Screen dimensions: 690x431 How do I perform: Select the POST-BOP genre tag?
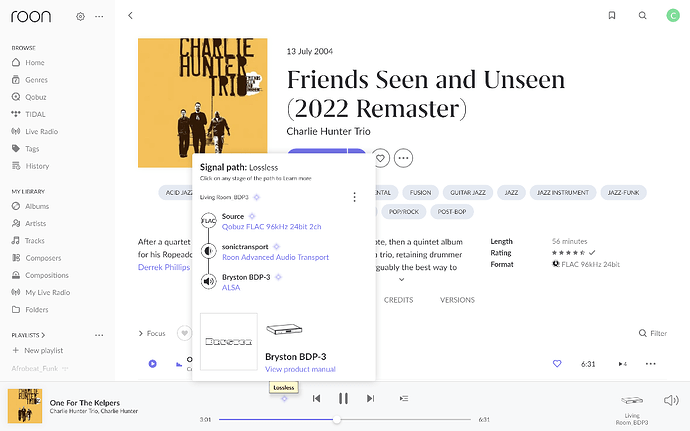tap(452, 212)
